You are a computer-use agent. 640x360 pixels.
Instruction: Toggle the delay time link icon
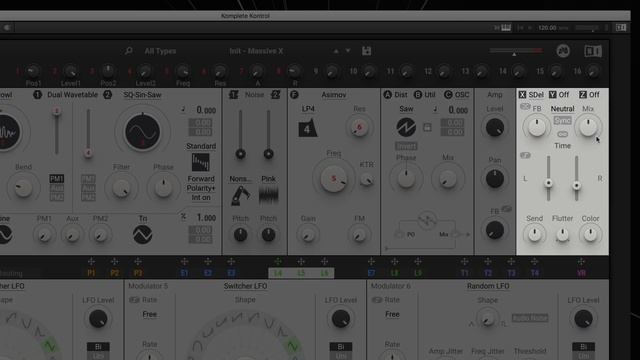click(x=562, y=134)
